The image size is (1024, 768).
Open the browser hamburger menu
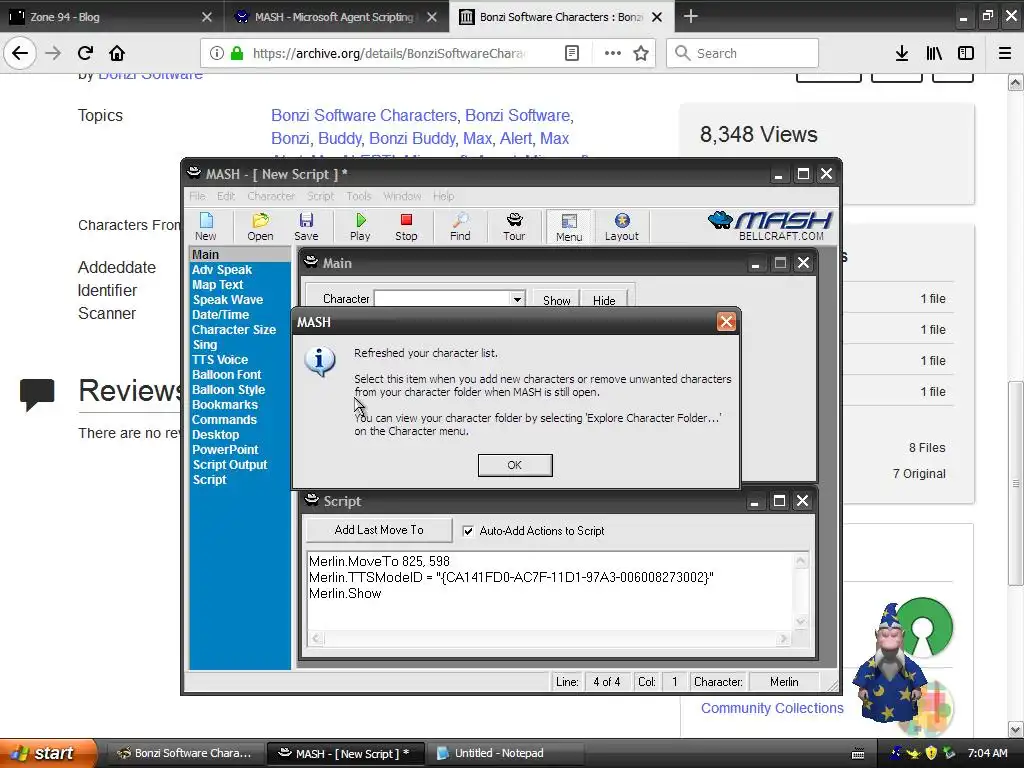[x=1005, y=53]
